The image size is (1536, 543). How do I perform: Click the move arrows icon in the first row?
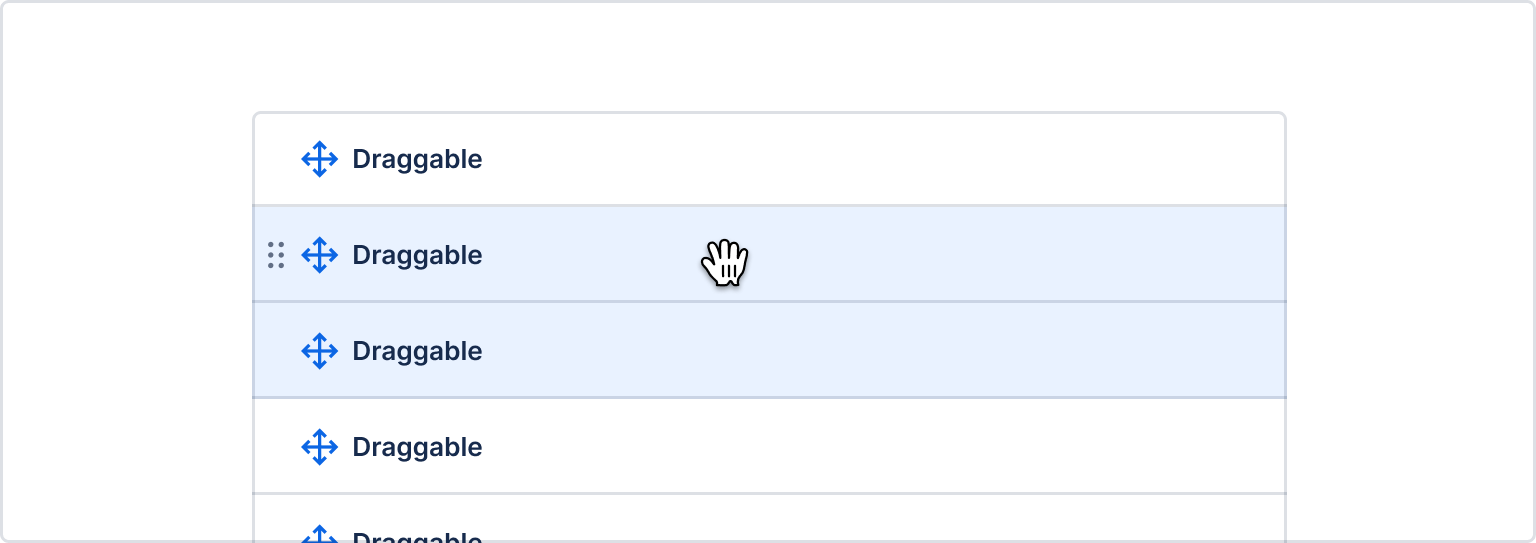coord(319,159)
